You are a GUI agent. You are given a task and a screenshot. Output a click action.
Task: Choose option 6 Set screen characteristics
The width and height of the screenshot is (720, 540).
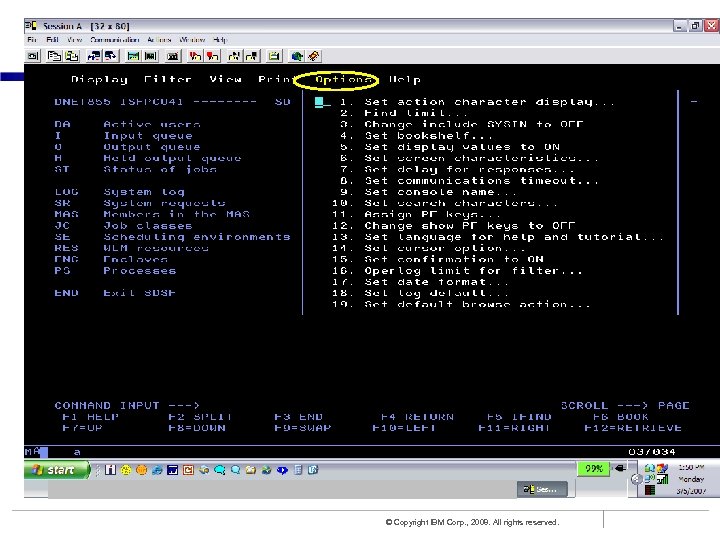pos(469,158)
